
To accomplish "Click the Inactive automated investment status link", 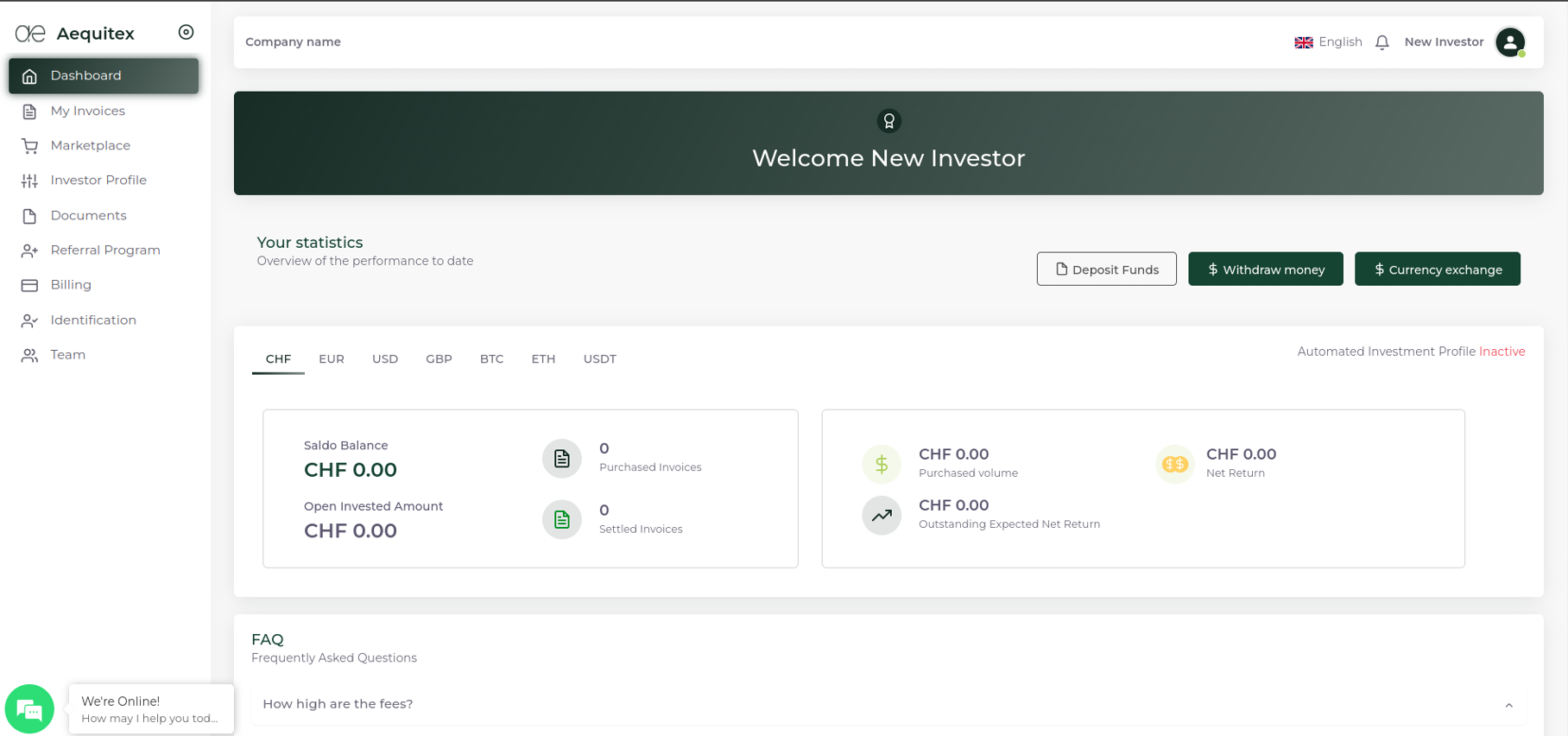I will tap(1502, 352).
